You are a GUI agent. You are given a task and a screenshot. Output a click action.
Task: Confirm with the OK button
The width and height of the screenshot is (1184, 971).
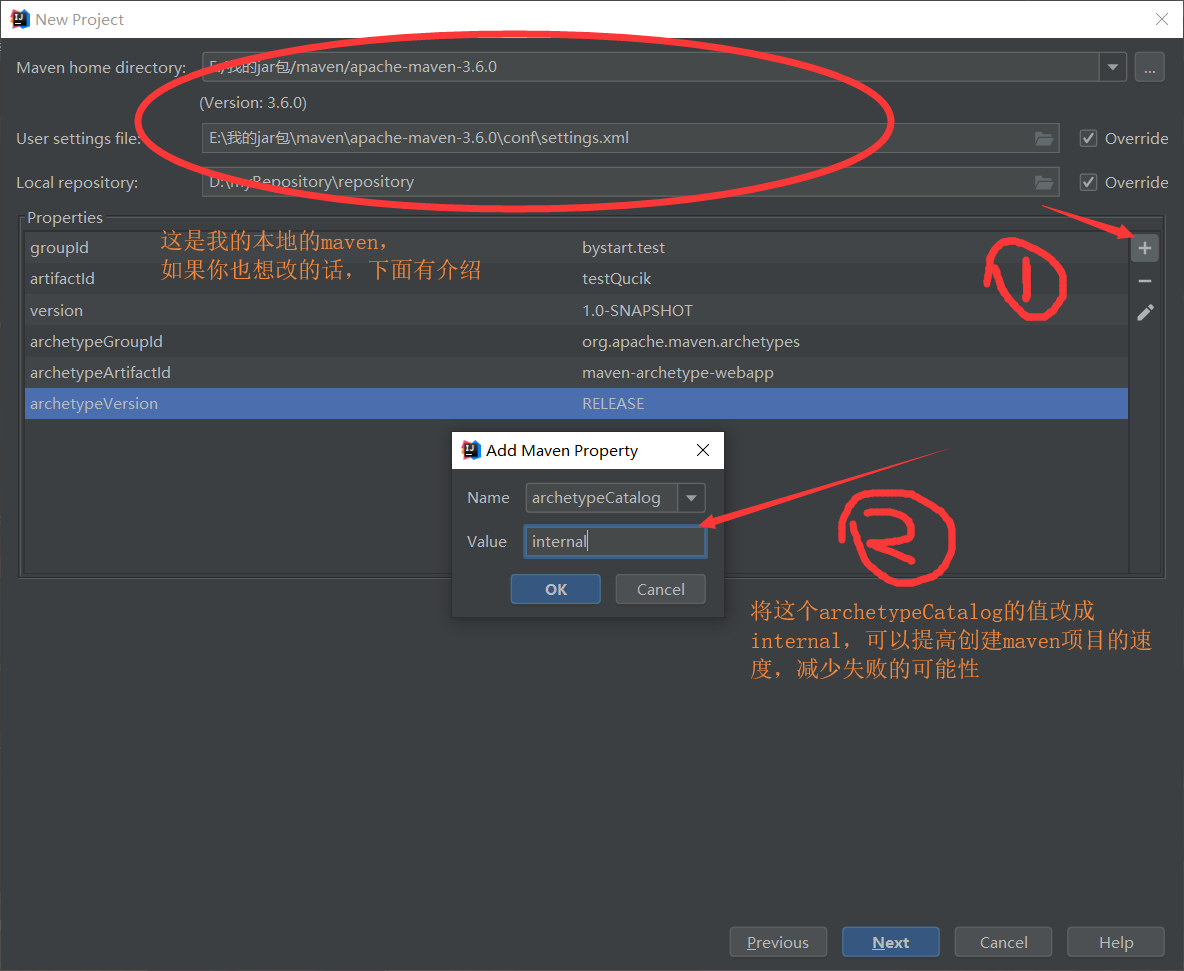(555, 589)
